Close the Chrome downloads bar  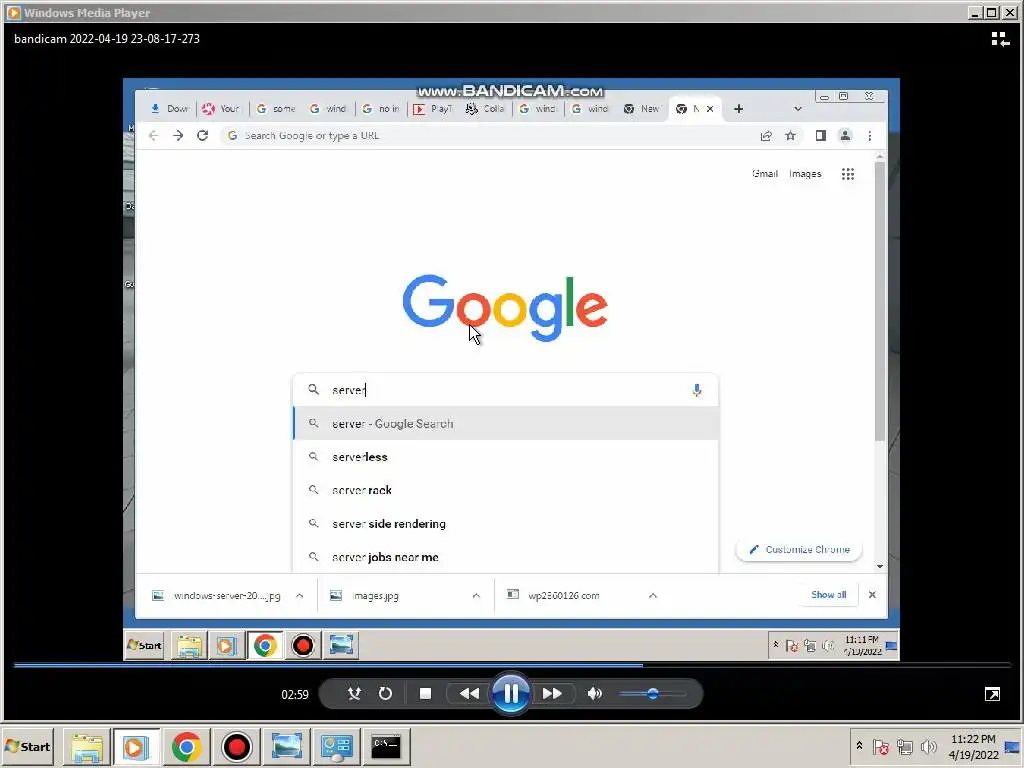point(872,595)
